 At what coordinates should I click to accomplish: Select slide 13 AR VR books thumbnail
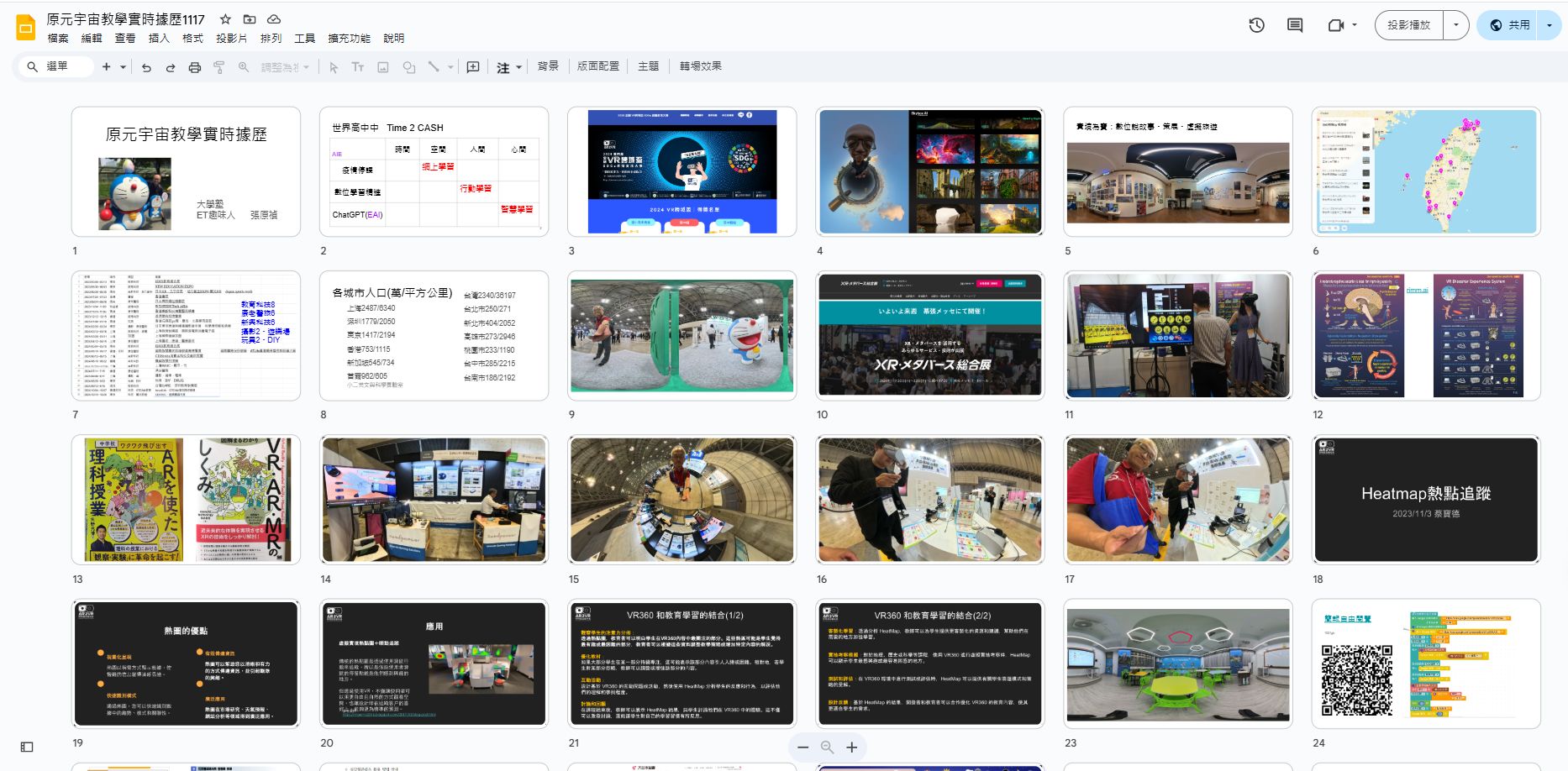tap(186, 500)
